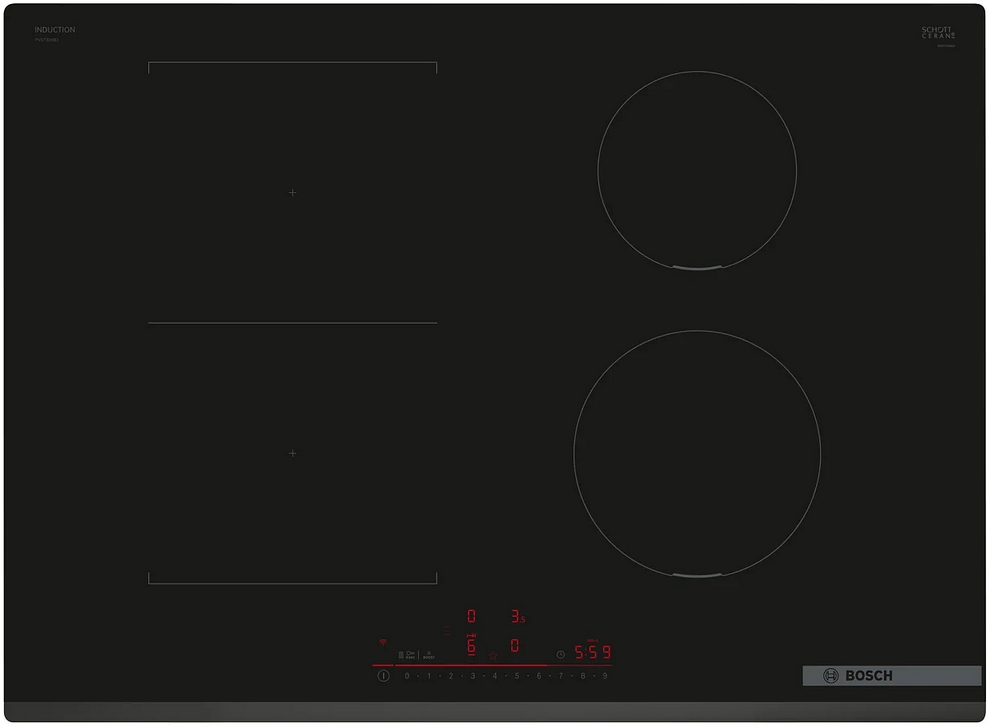
Task: Select power level 0 on the slider
Action: [406, 677]
